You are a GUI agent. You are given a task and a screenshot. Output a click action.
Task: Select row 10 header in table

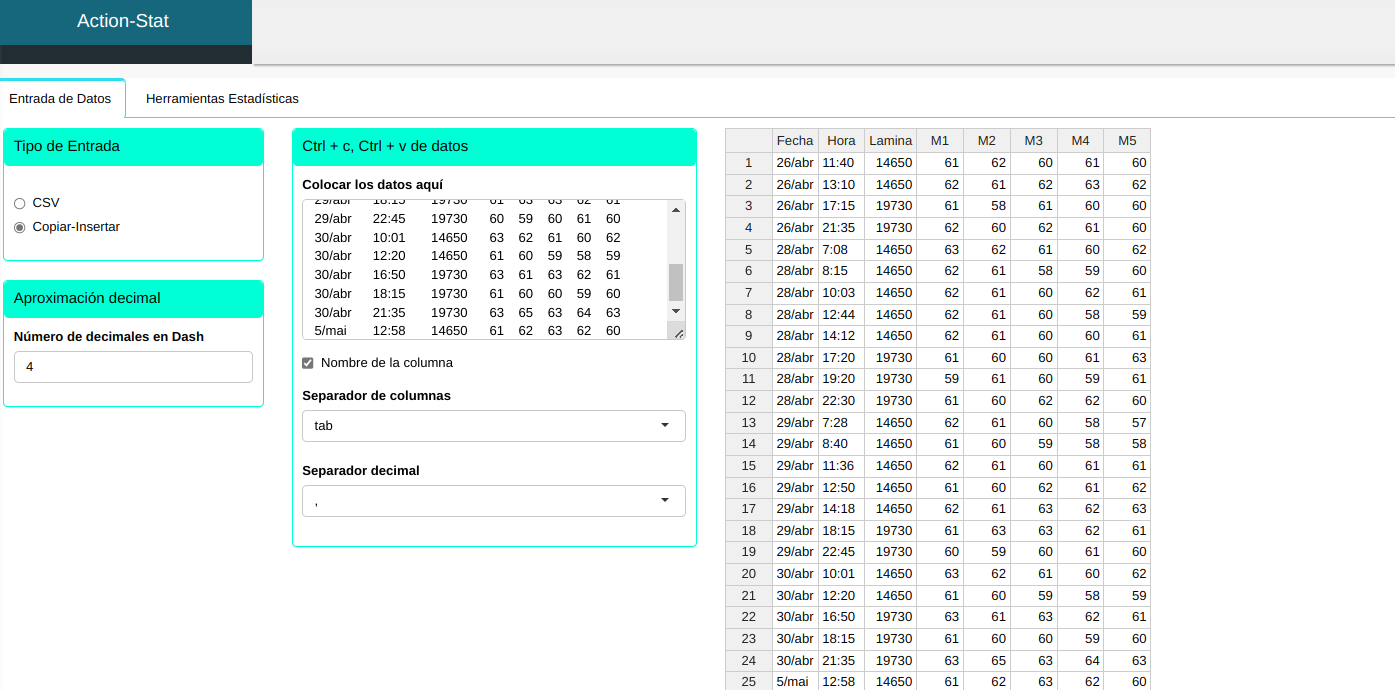(x=748, y=358)
